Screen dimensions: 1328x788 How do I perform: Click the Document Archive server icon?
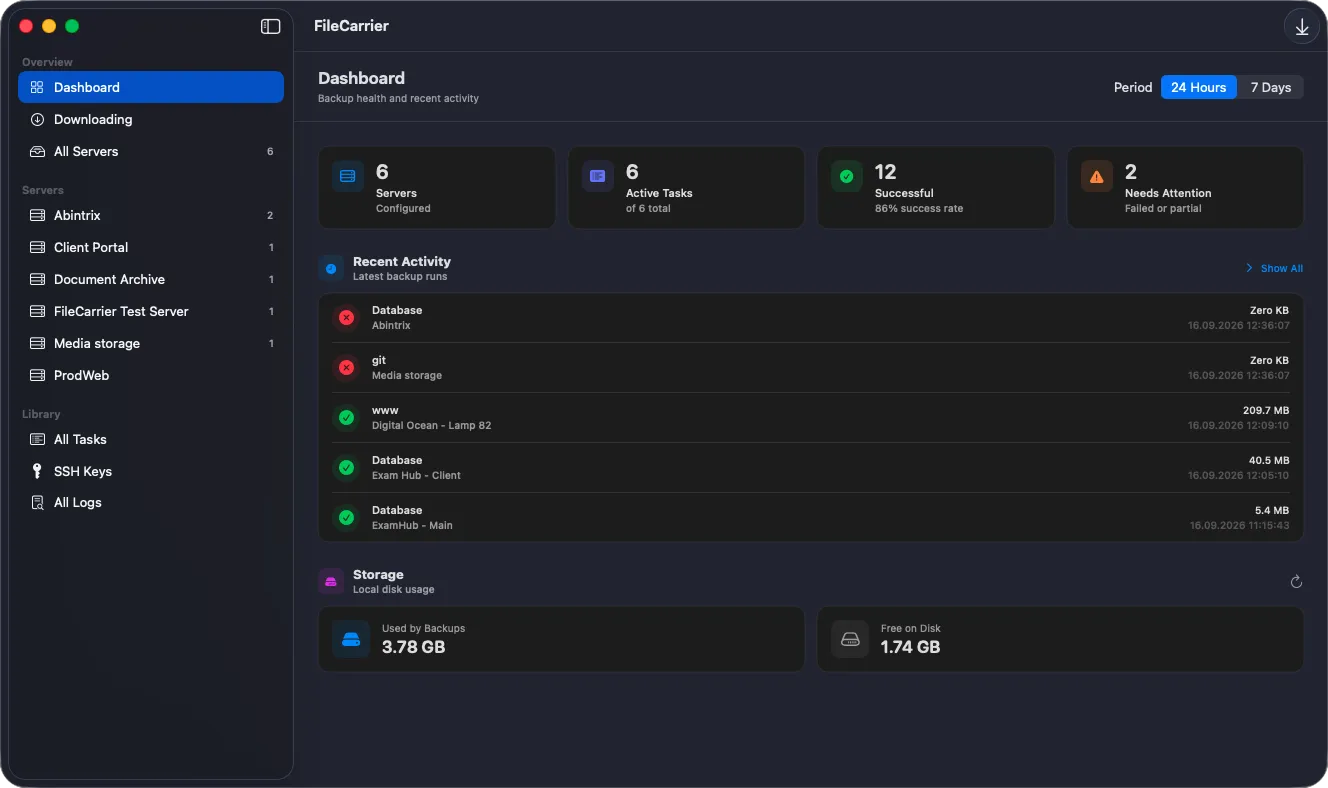[37, 279]
